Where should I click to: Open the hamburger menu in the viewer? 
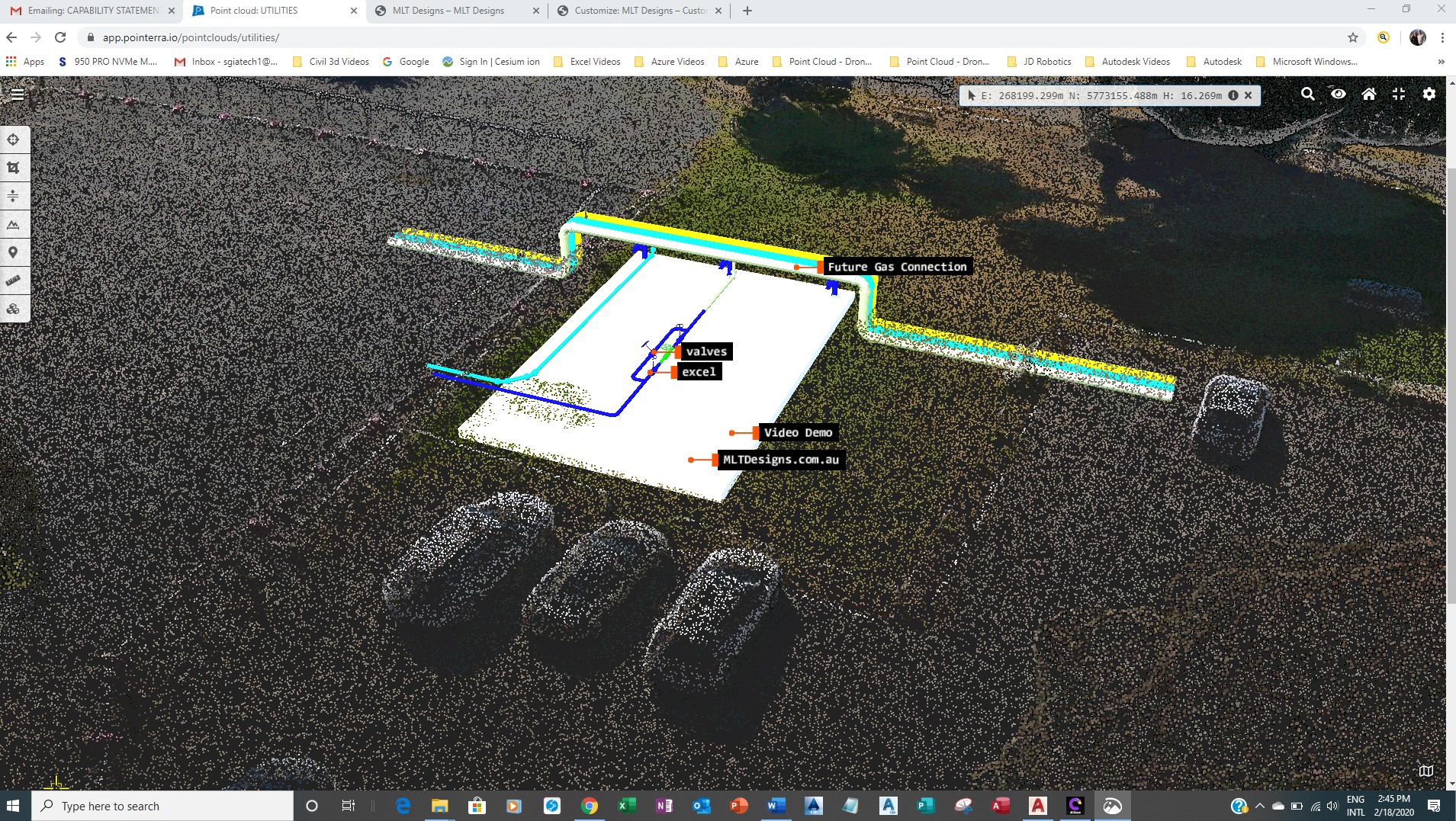coord(17,95)
